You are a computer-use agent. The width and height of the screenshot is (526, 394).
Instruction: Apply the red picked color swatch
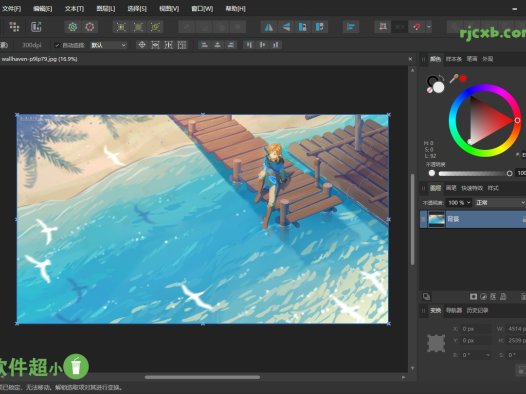(463, 78)
